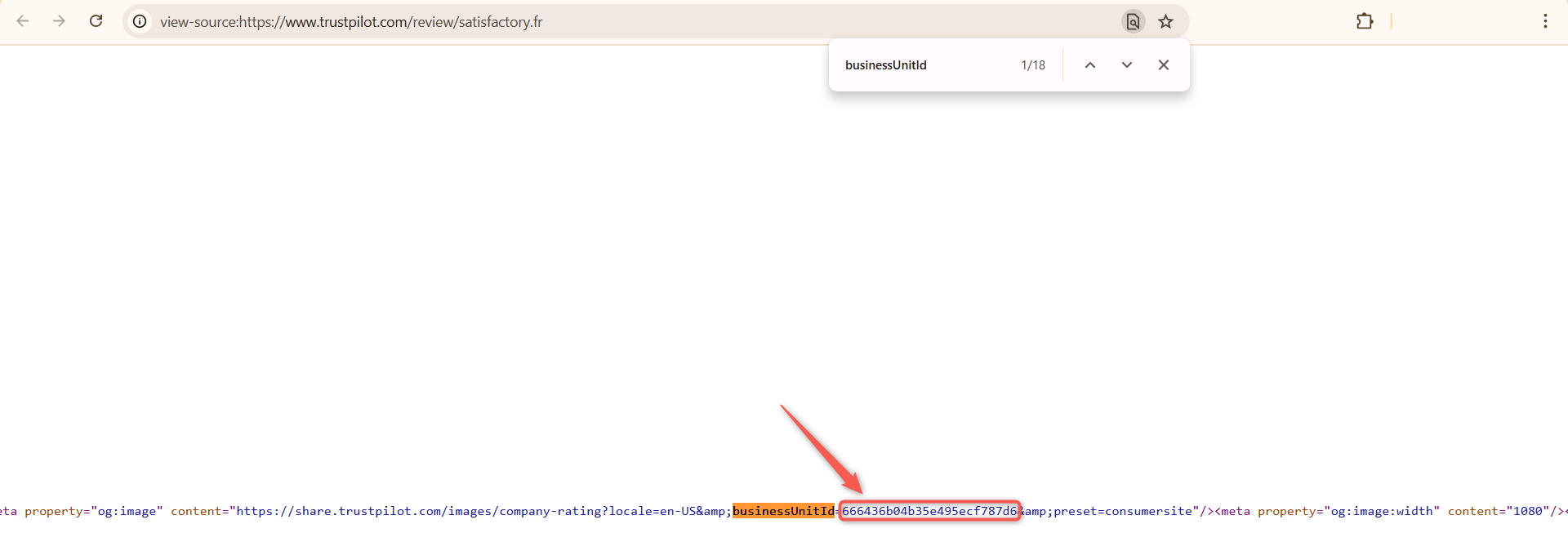This screenshot has width=1568, height=533.
Task: Click the og:image:width property value
Action: 1384,511
